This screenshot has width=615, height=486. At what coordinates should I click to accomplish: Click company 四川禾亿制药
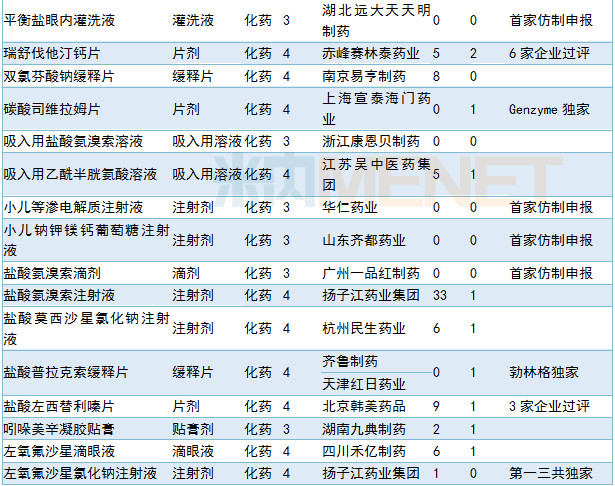[364, 451]
